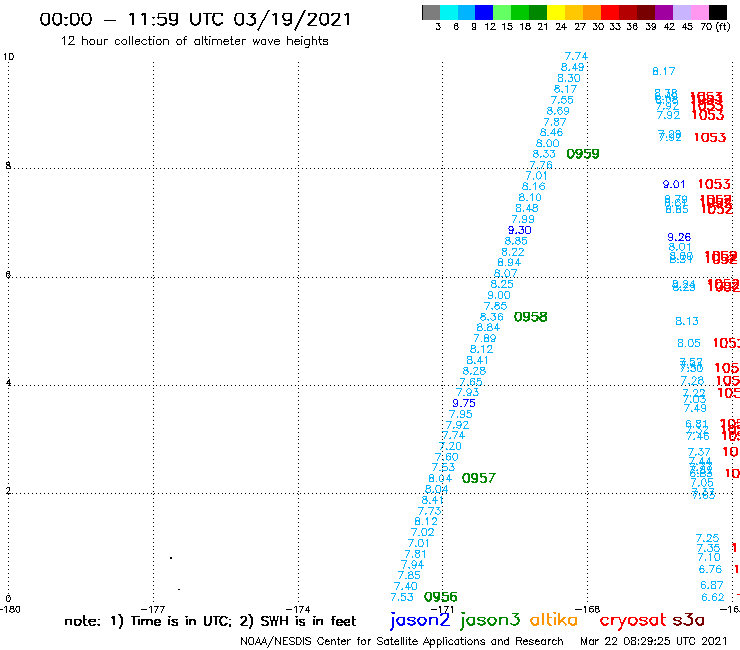Image resolution: width=740 pixels, height=650 pixels.
Task: Click the longitude axis label '-174'
Action: 298,609
